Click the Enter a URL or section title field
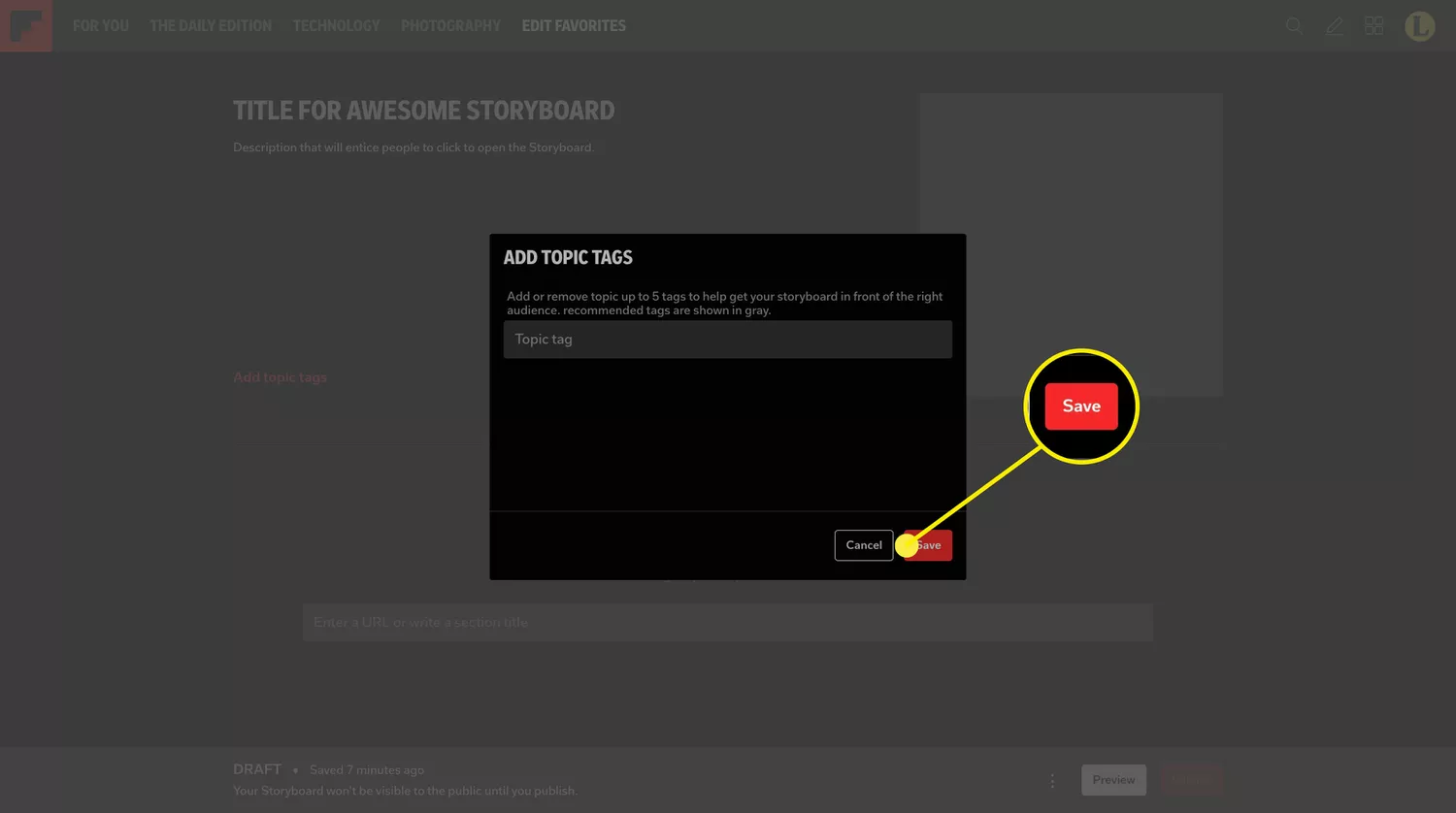 pyautogui.click(x=727, y=623)
